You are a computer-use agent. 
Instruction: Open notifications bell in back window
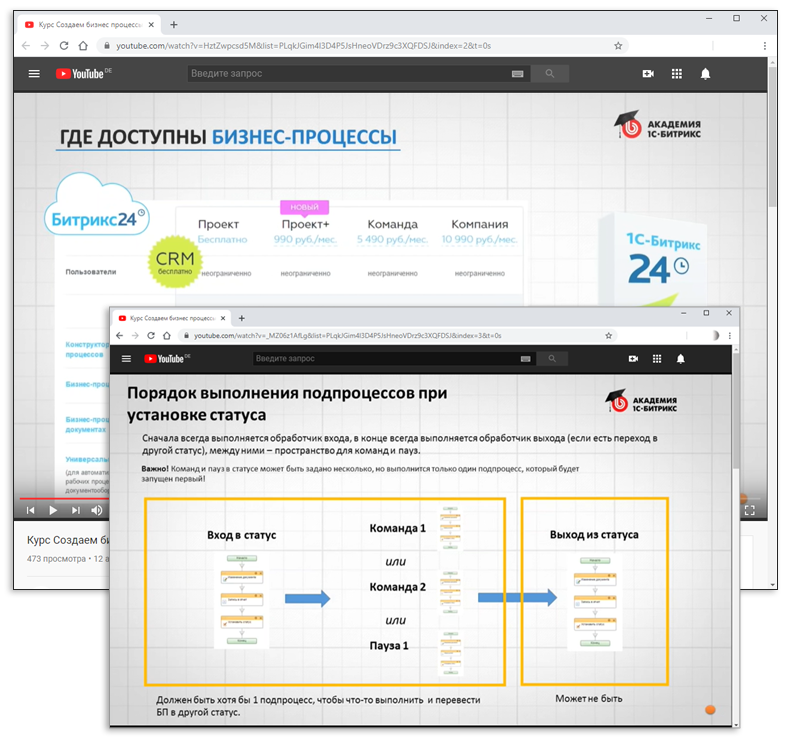coord(705,74)
